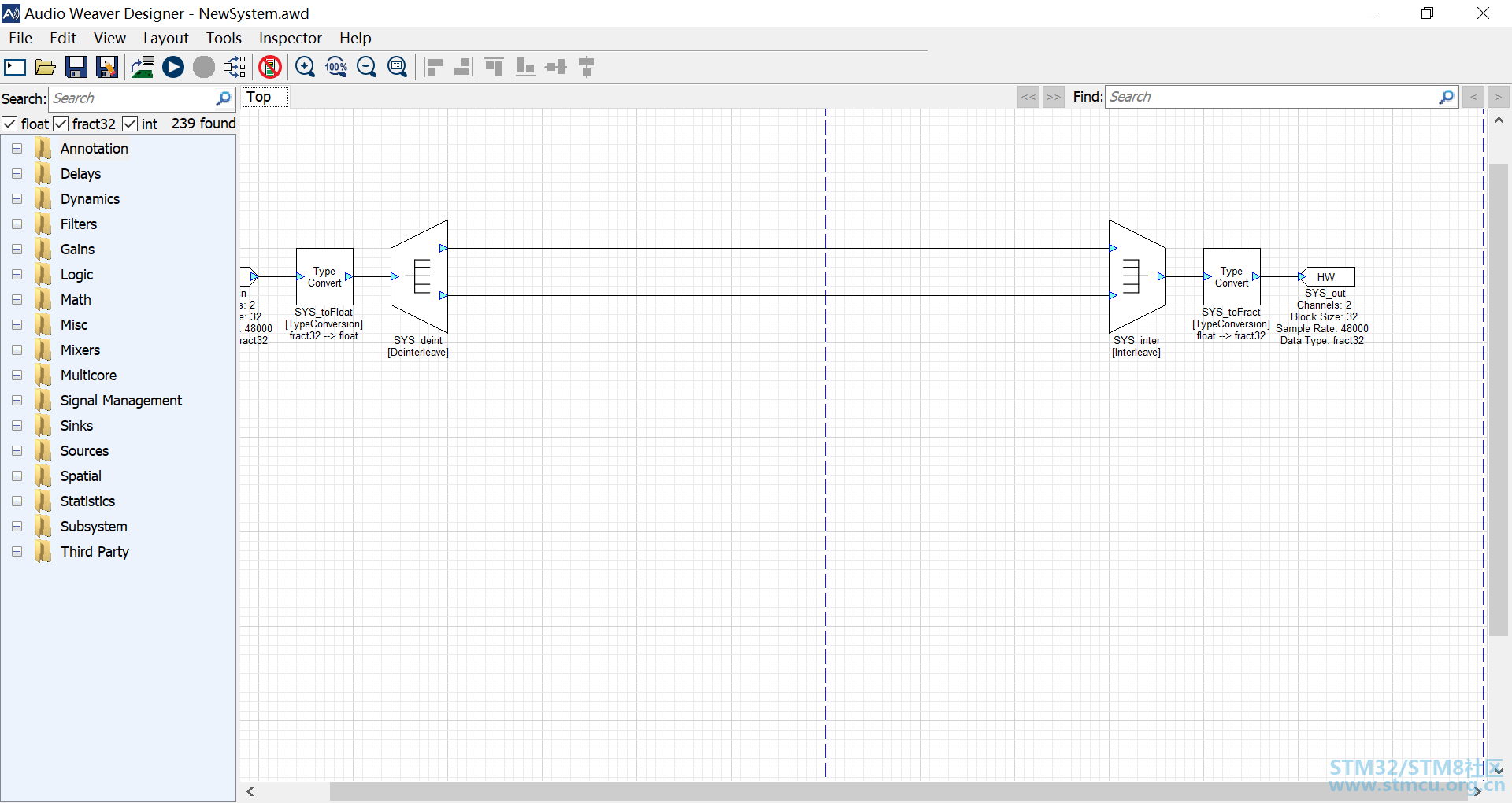Image resolution: width=1512 pixels, height=803 pixels.
Task: Expand the Filters folder
Action: tap(17, 224)
